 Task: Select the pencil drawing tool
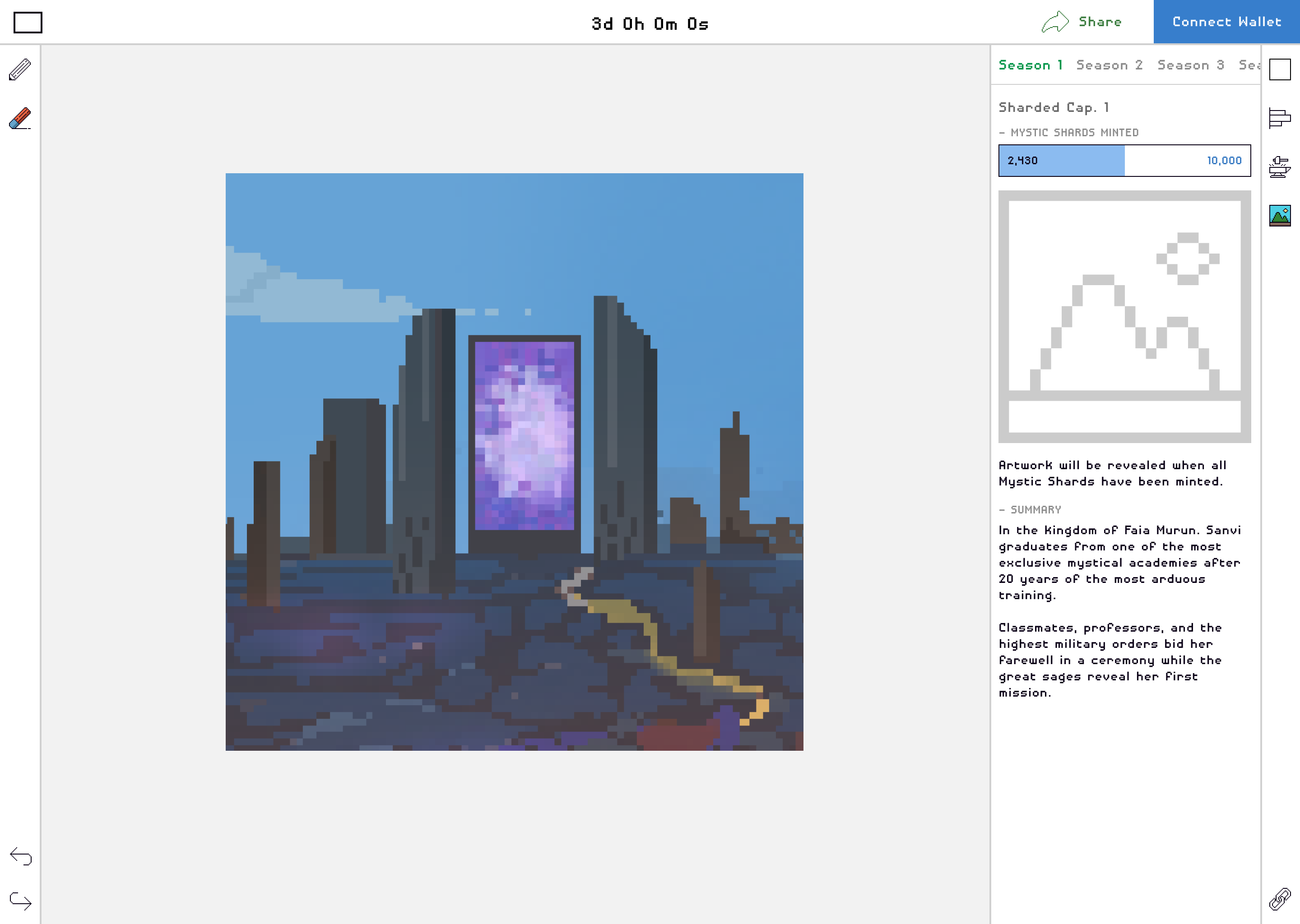point(20,69)
